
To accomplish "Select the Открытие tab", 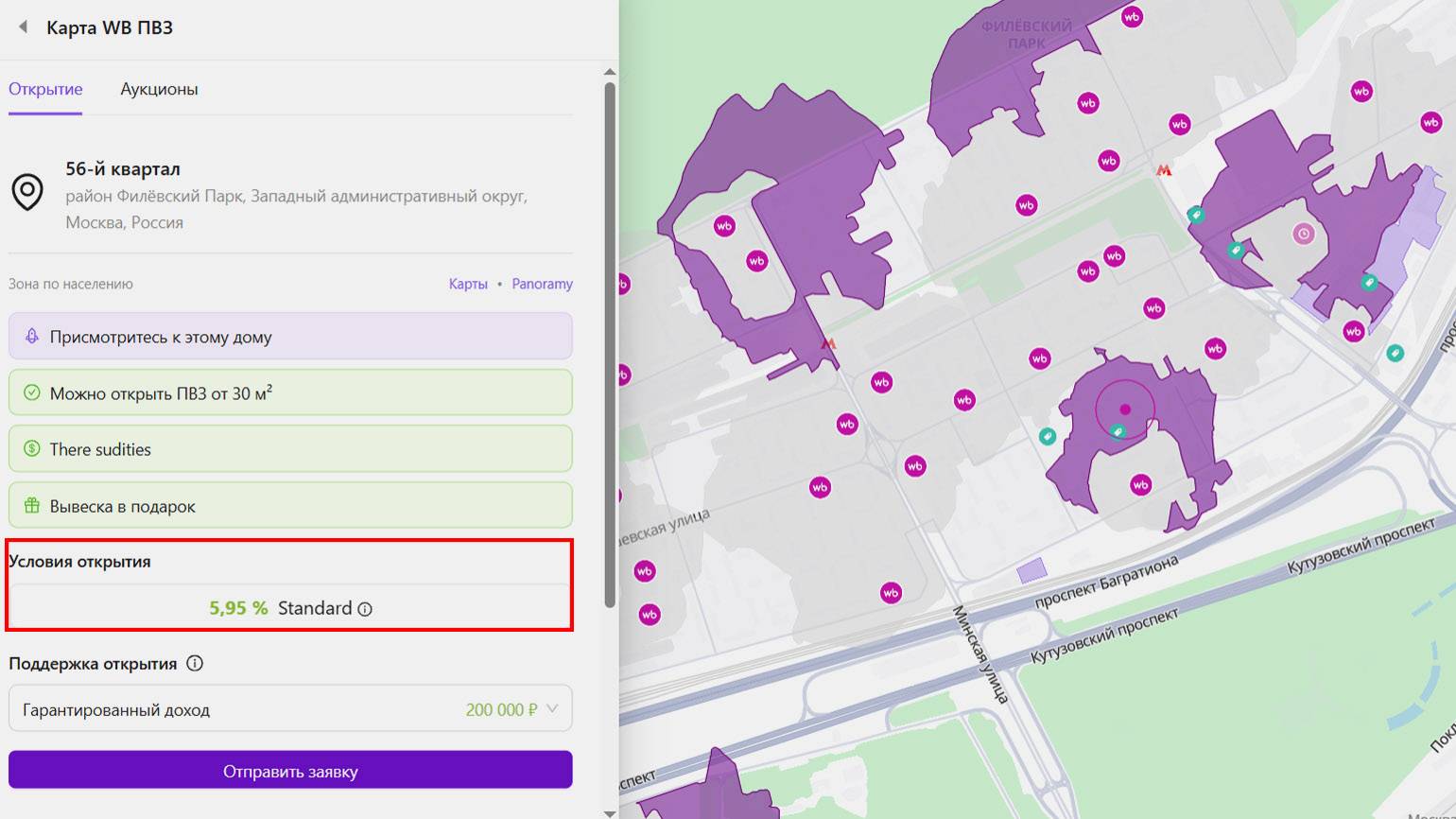I will pyautogui.click(x=45, y=89).
